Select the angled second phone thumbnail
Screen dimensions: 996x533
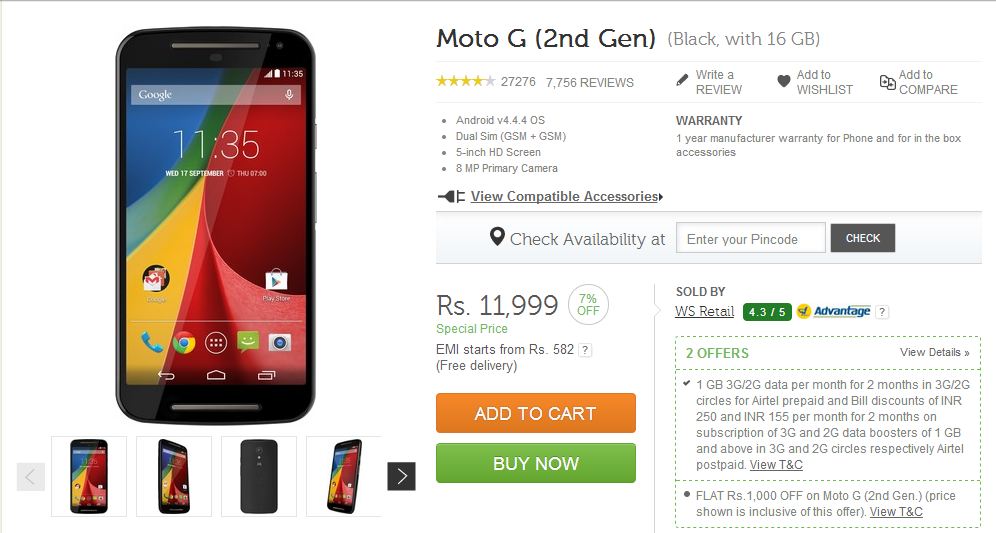click(173, 476)
